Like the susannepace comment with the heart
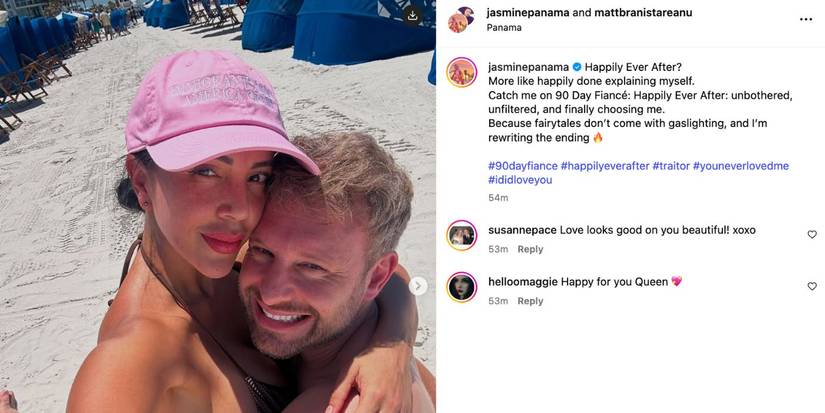Screen dimensions: 825x413 [812, 235]
